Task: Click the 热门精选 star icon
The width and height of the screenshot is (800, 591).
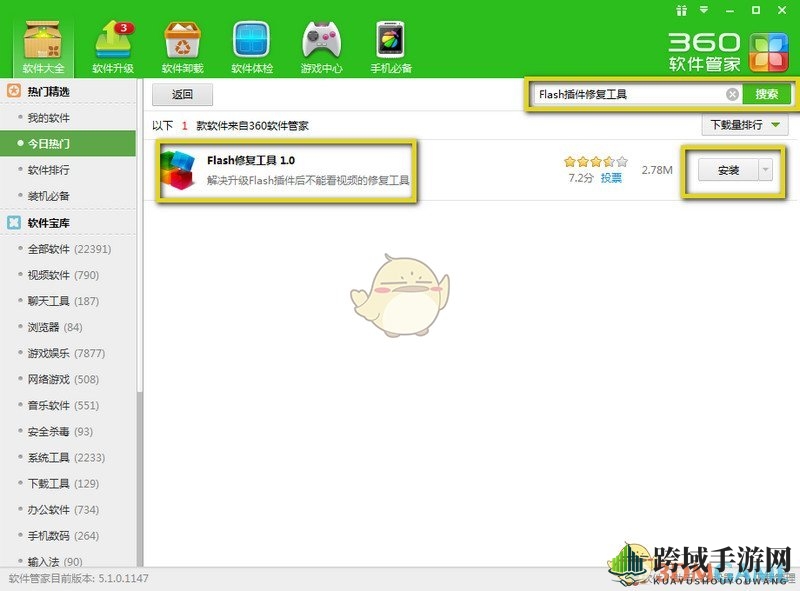Action: 14,91
